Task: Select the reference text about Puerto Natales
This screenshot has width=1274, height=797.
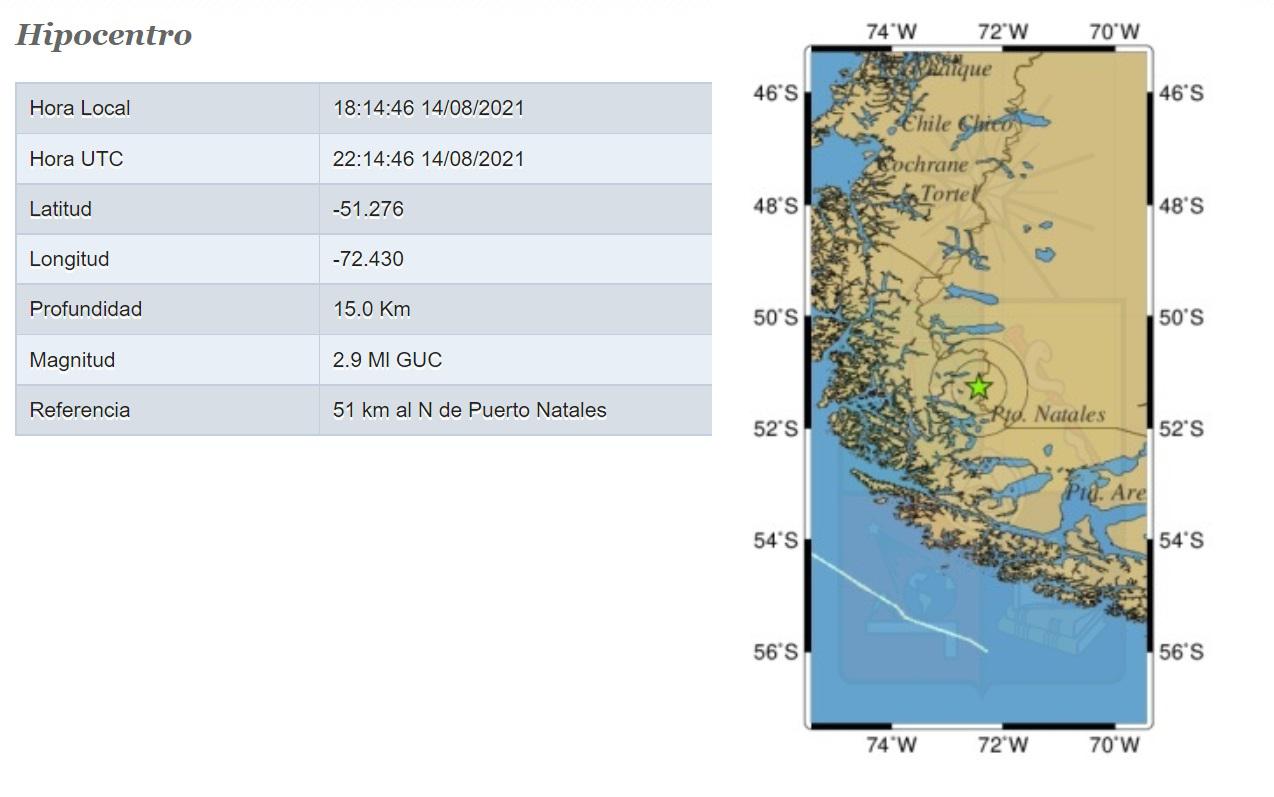Action: 469,410
